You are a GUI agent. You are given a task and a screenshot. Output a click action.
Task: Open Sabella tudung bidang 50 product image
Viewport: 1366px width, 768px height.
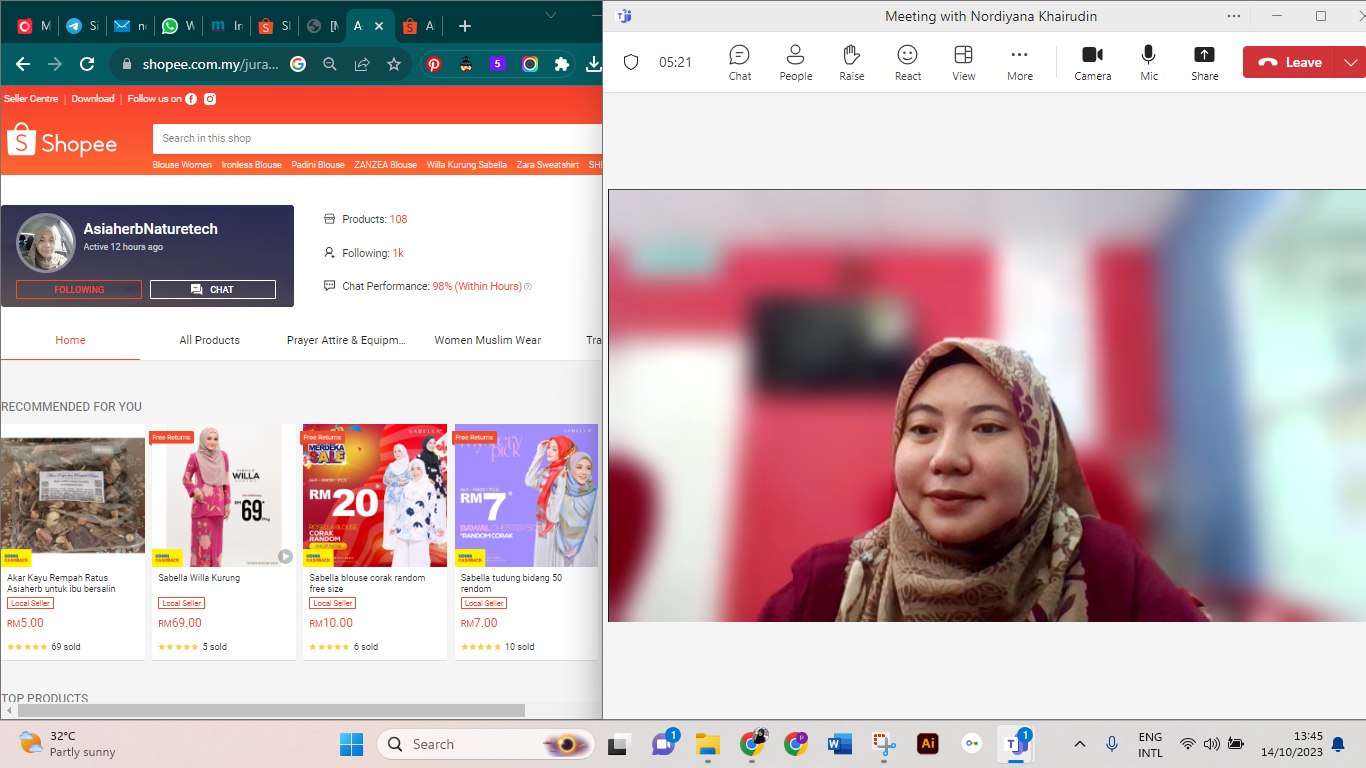pyautogui.click(x=527, y=495)
